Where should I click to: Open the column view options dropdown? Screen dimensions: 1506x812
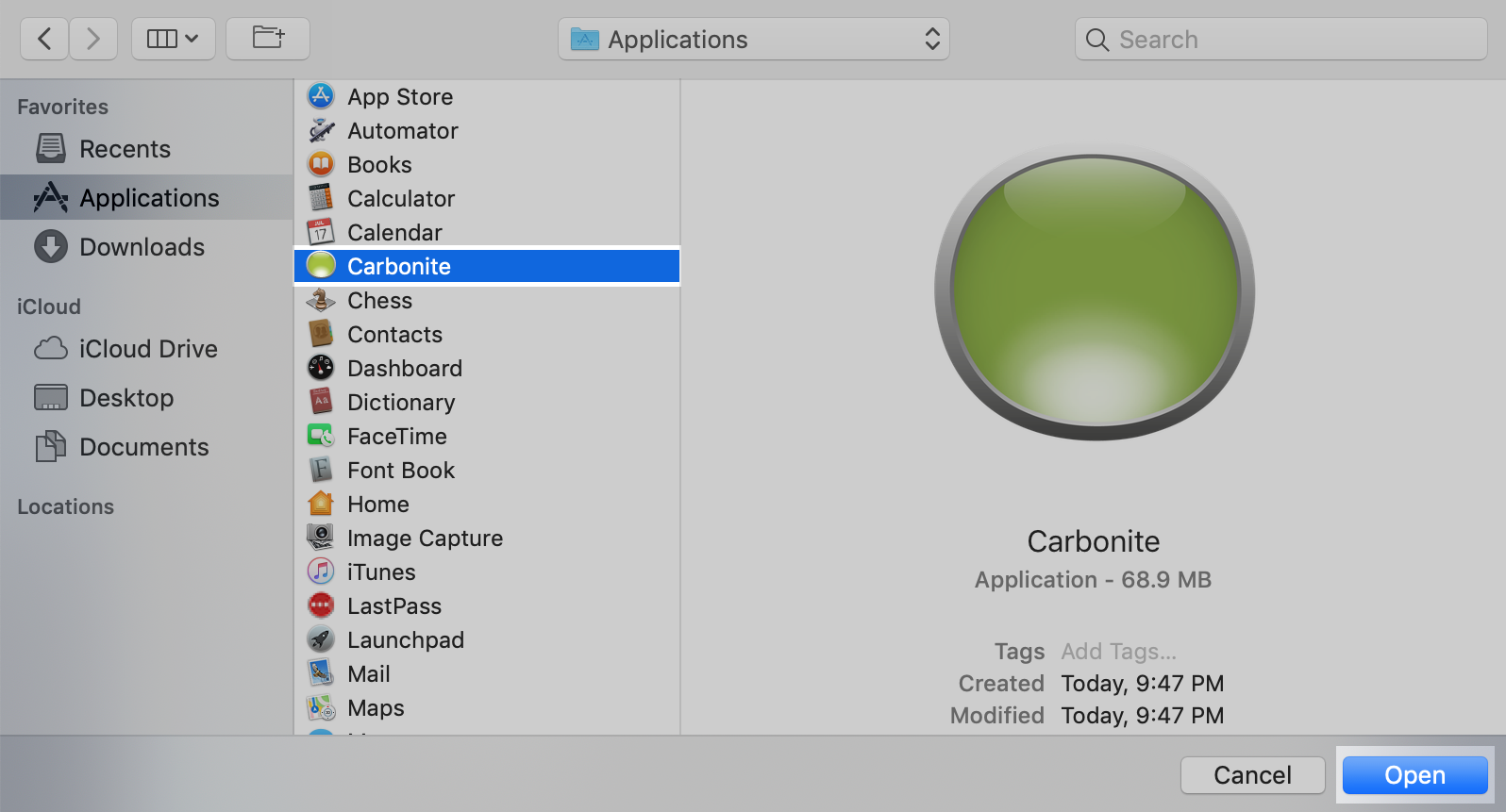[x=173, y=39]
